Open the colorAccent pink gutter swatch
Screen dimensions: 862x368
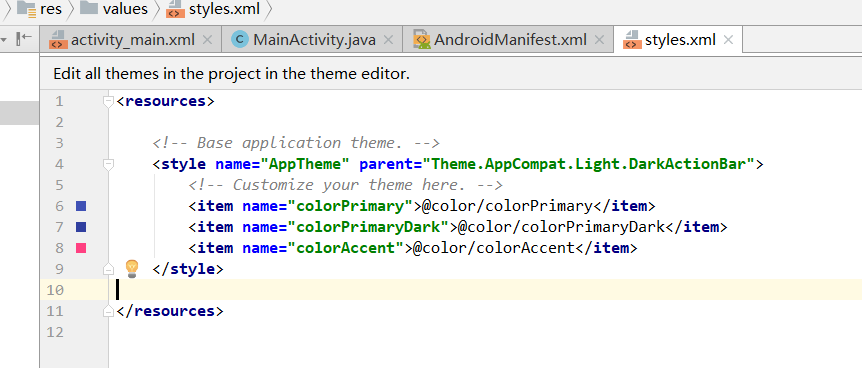click(x=81, y=248)
